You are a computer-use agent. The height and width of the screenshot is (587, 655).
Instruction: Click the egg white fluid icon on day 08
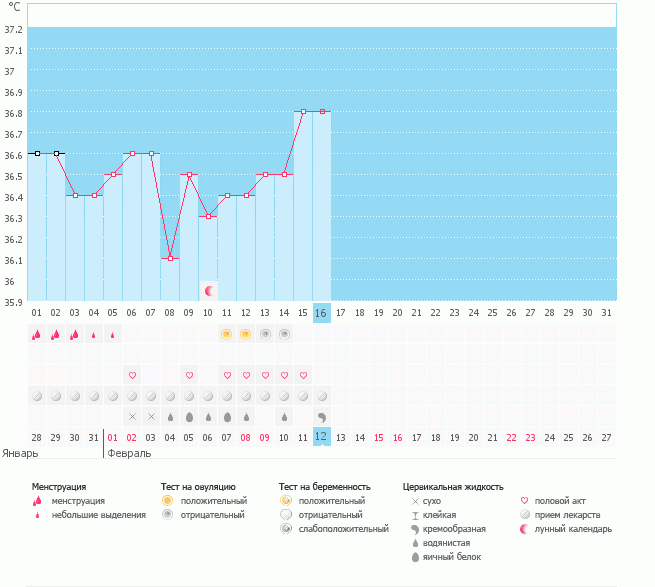(x=170, y=416)
